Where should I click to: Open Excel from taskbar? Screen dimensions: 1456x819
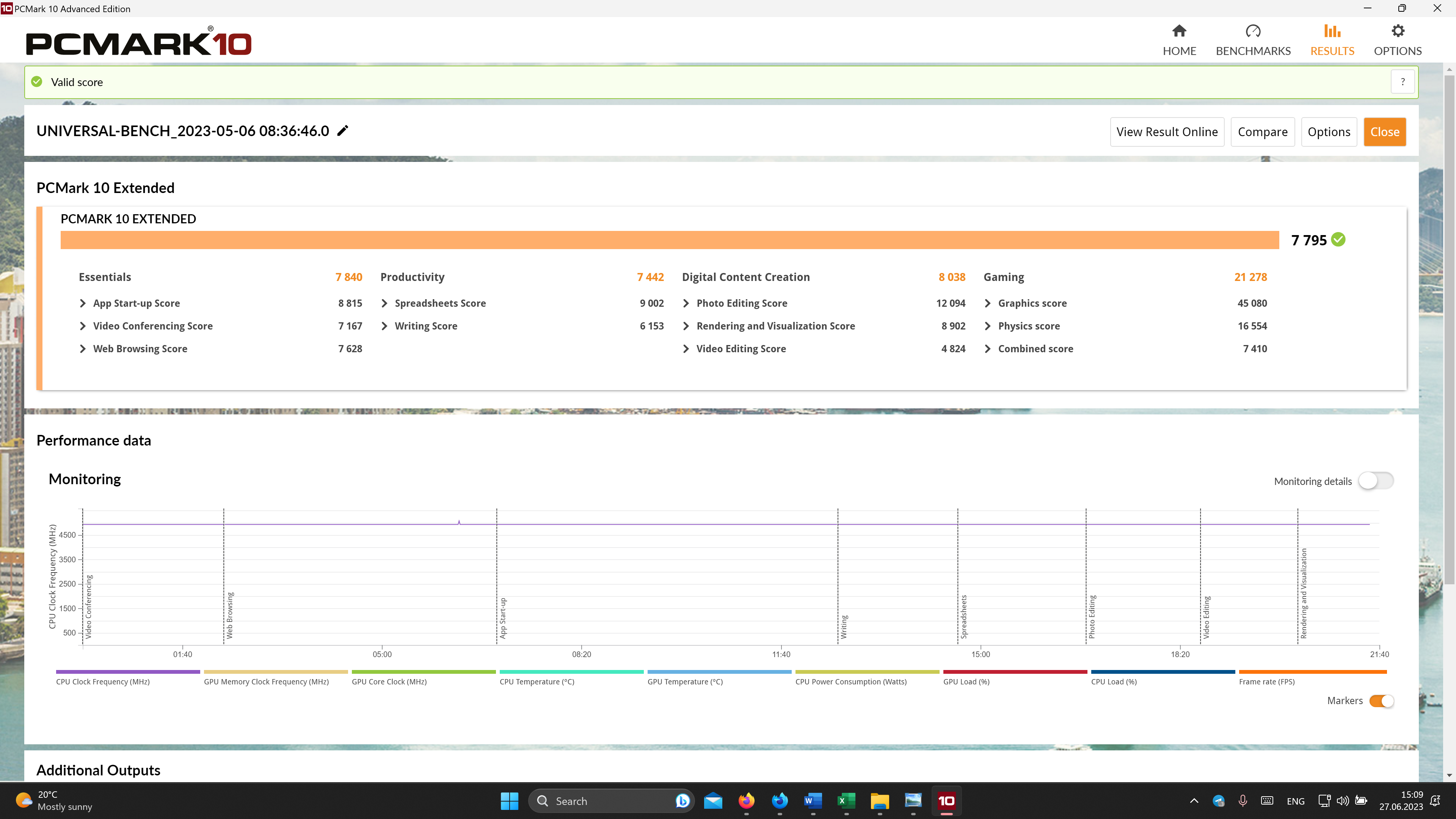846,801
